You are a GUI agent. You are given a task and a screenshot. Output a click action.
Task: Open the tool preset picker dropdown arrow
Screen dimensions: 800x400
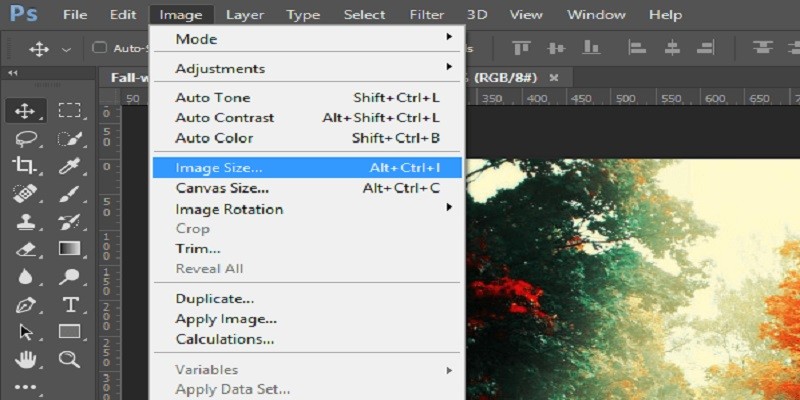coord(66,50)
